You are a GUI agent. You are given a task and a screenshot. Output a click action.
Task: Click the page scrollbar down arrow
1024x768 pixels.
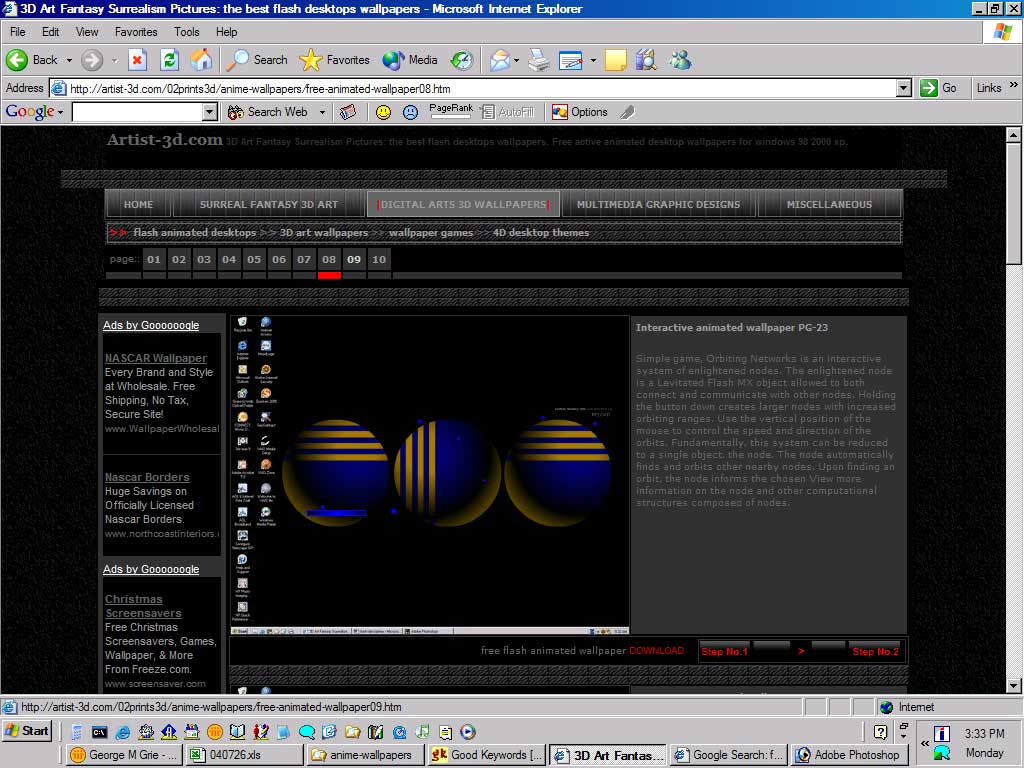[1013, 685]
